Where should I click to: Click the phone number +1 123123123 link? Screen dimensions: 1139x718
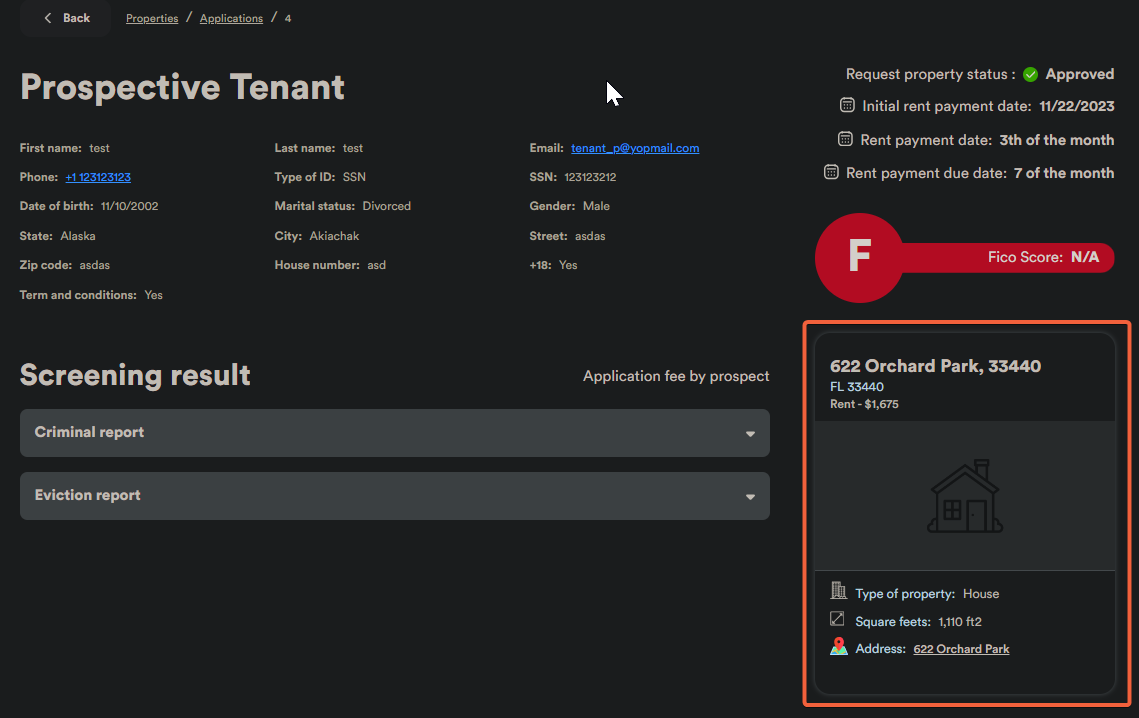click(98, 177)
